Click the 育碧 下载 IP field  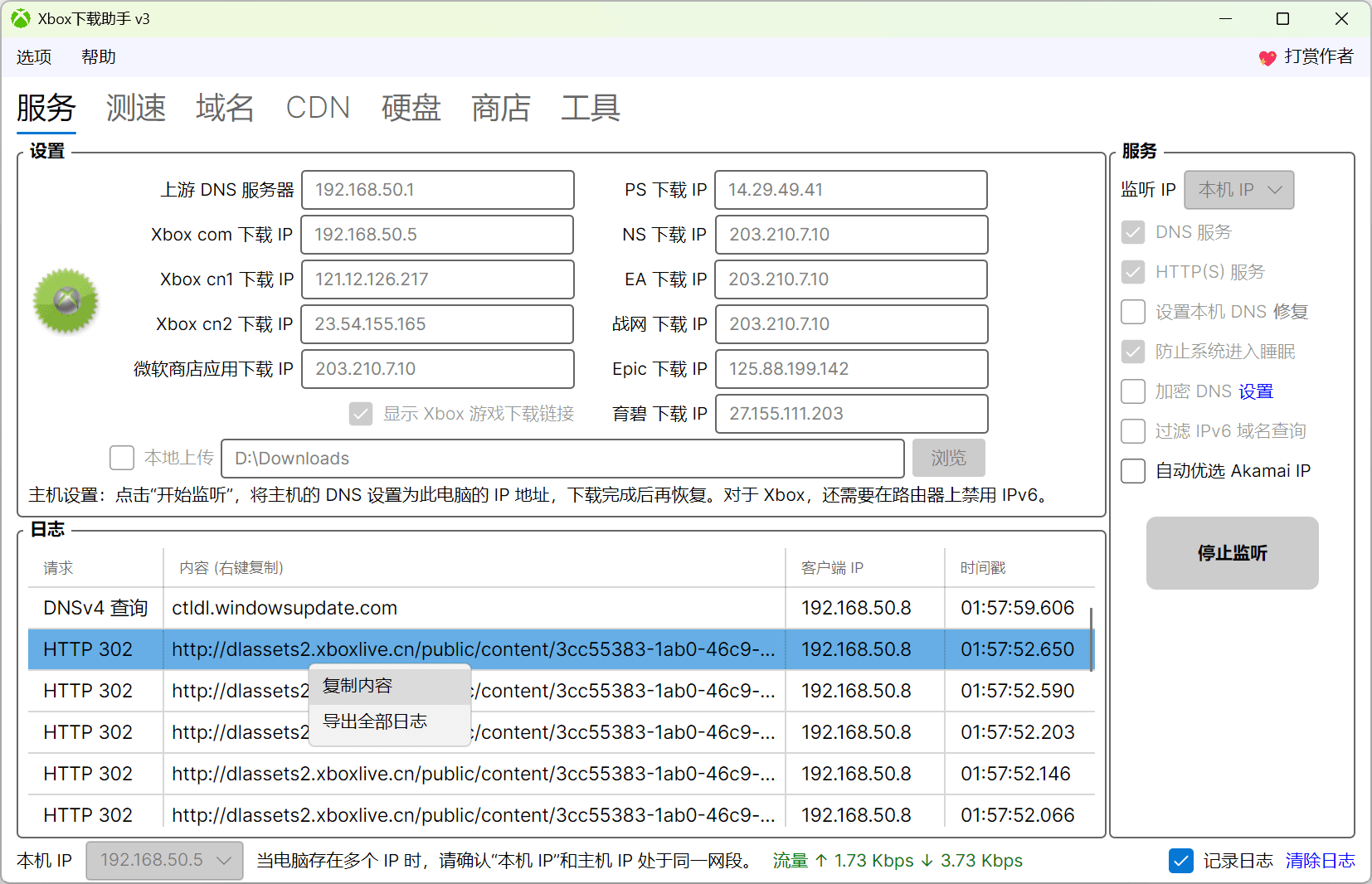pos(851,414)
